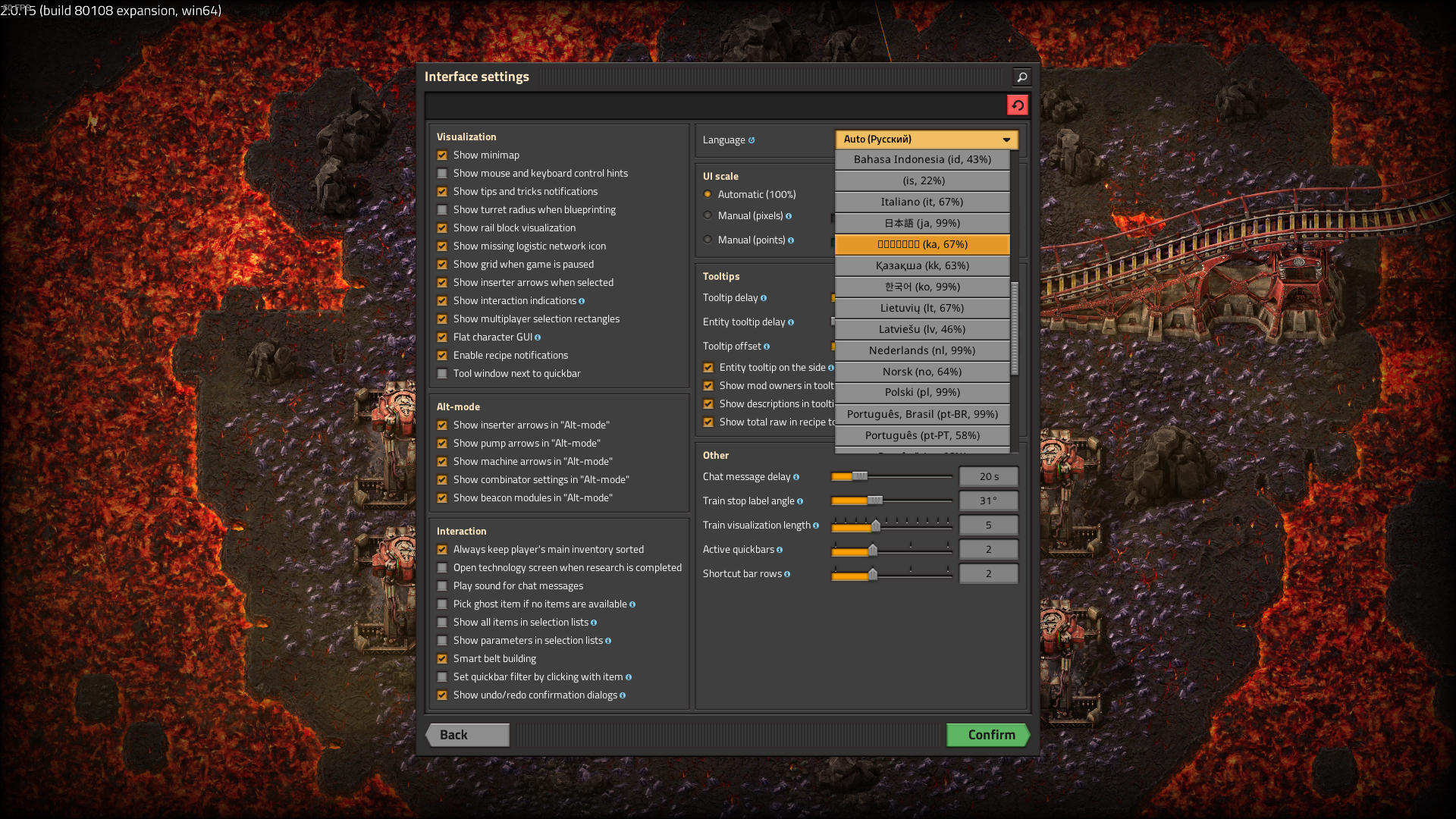Choose Lietuvių (lt, 67%) language
Screen dimensions: 1456x819
coord(922,308)
